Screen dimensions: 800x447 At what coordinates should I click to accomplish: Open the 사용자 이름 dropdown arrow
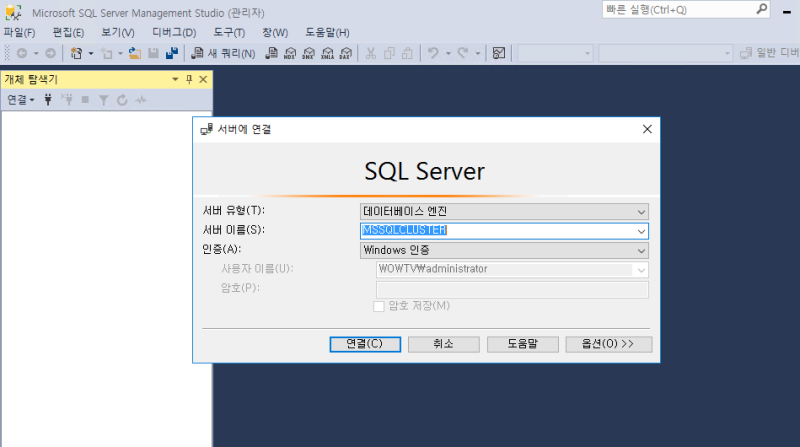[641, 269]
